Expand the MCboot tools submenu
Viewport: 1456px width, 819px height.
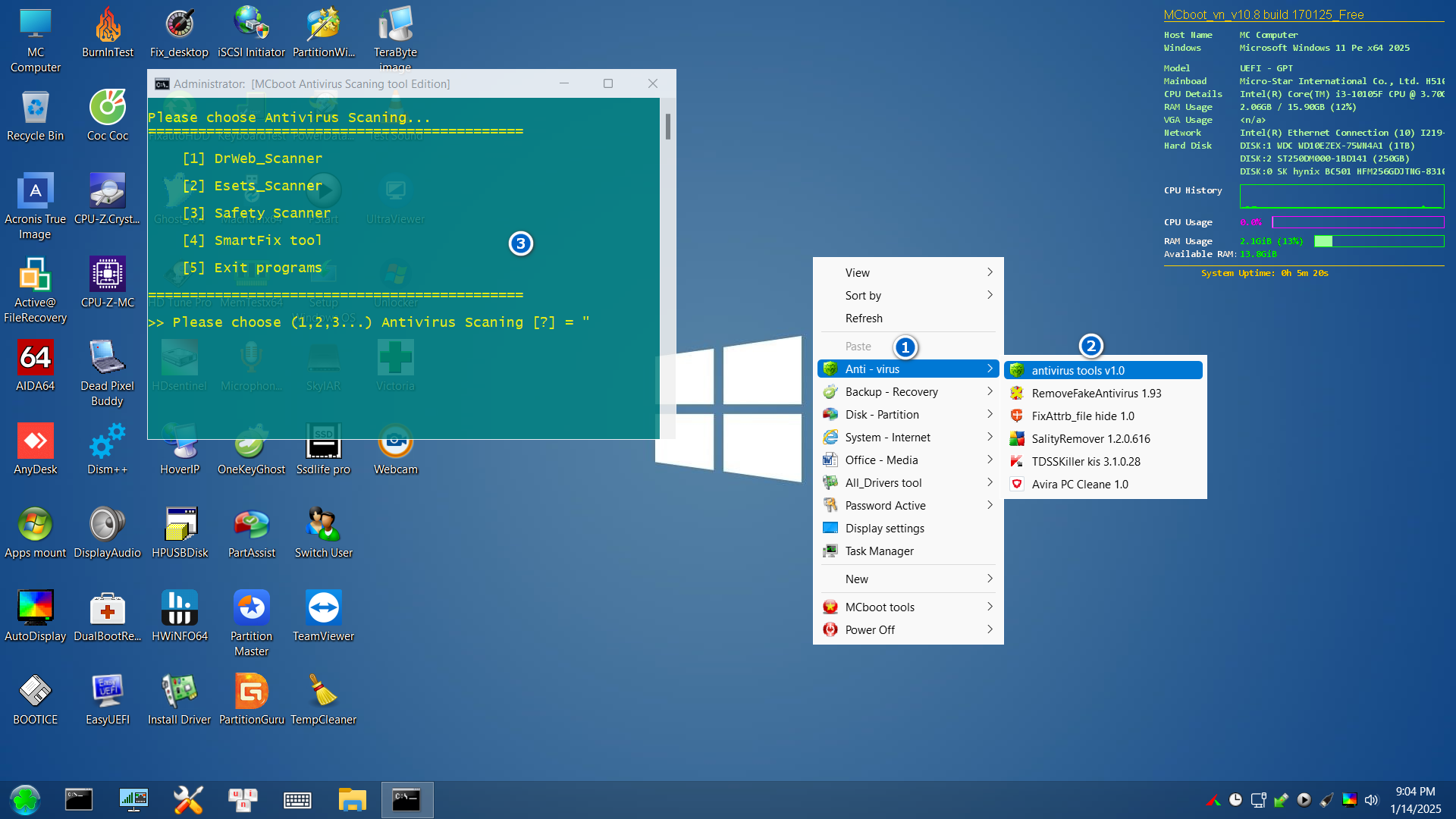880,607
